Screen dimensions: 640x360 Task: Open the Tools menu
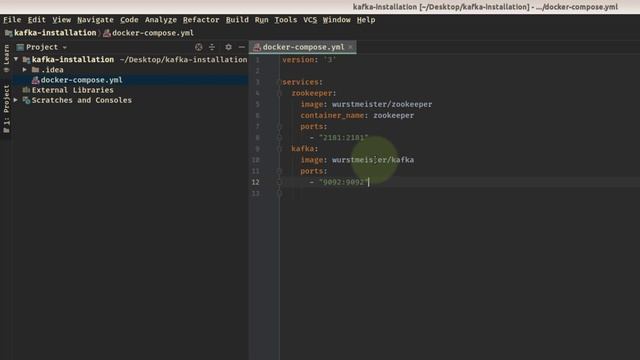(x=286, y=20)
